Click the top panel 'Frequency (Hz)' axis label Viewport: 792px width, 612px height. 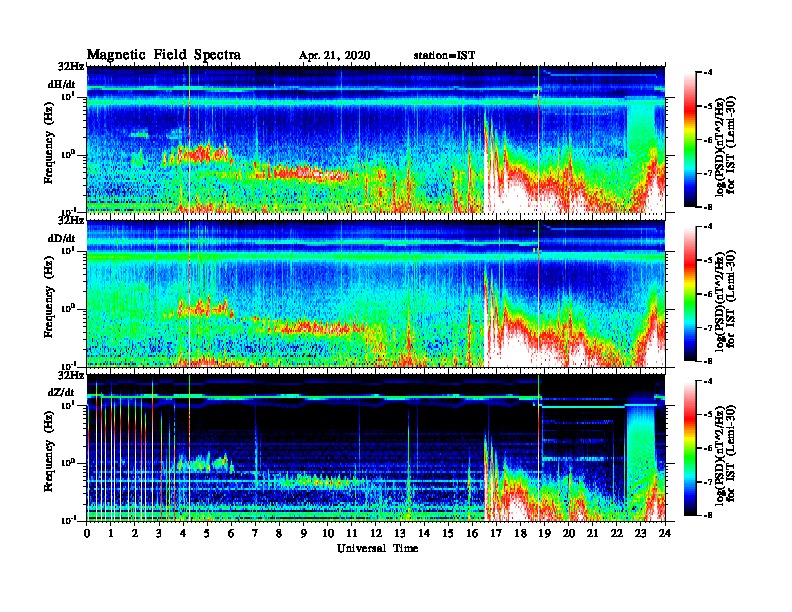coord(48,143)
